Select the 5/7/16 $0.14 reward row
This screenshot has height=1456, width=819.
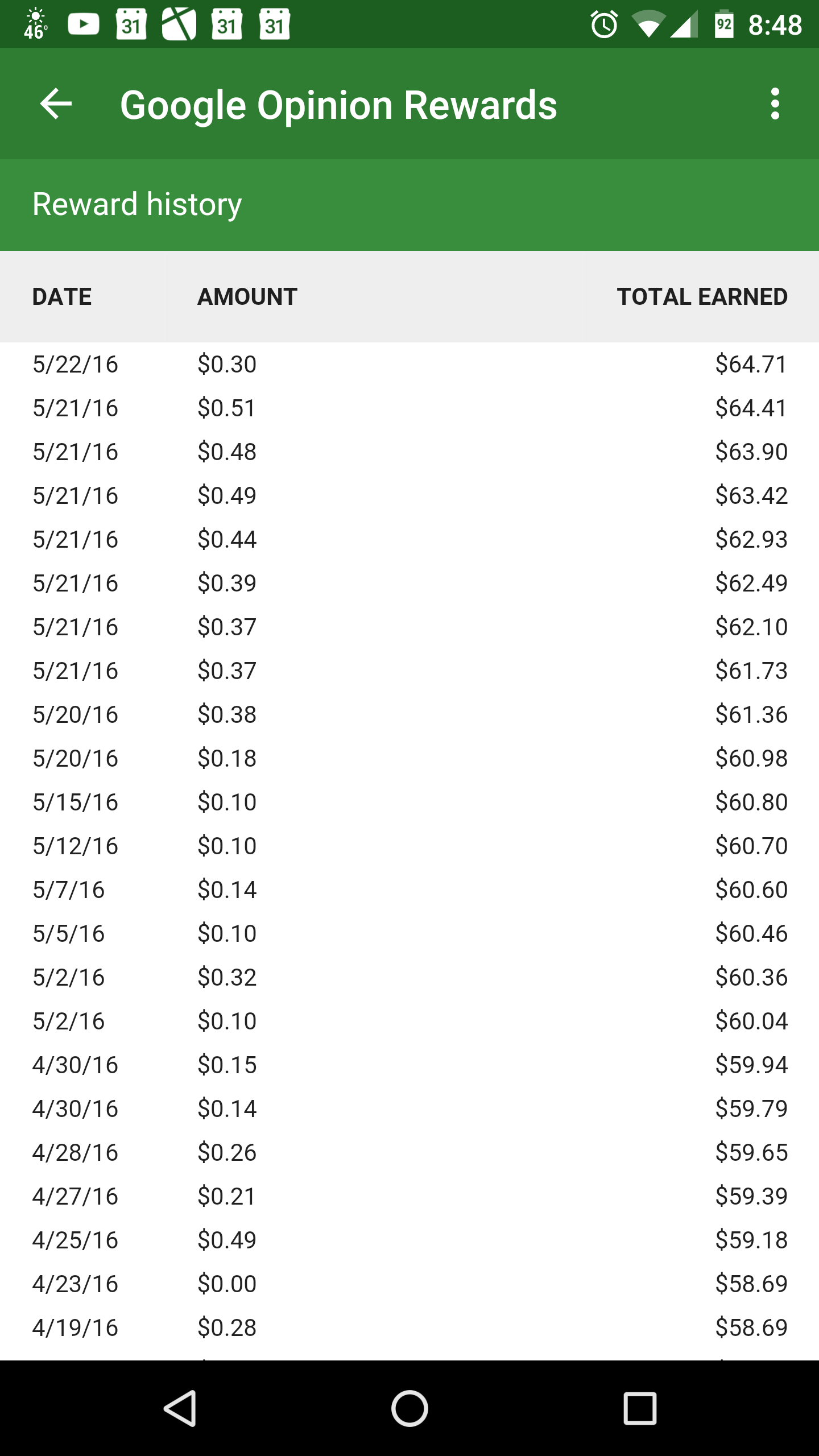[x=409, y=890]
